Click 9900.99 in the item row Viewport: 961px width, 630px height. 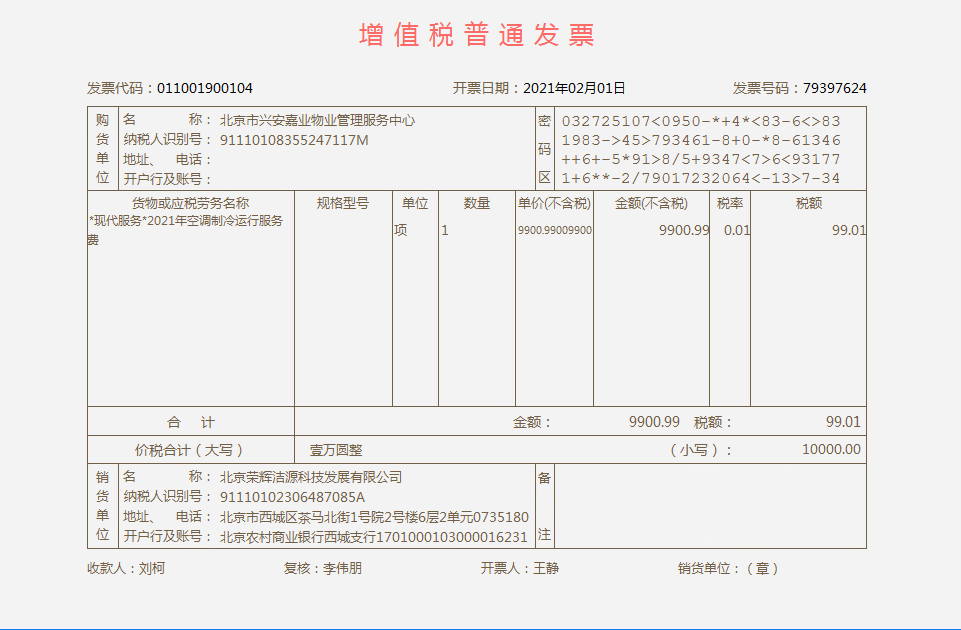684,230
